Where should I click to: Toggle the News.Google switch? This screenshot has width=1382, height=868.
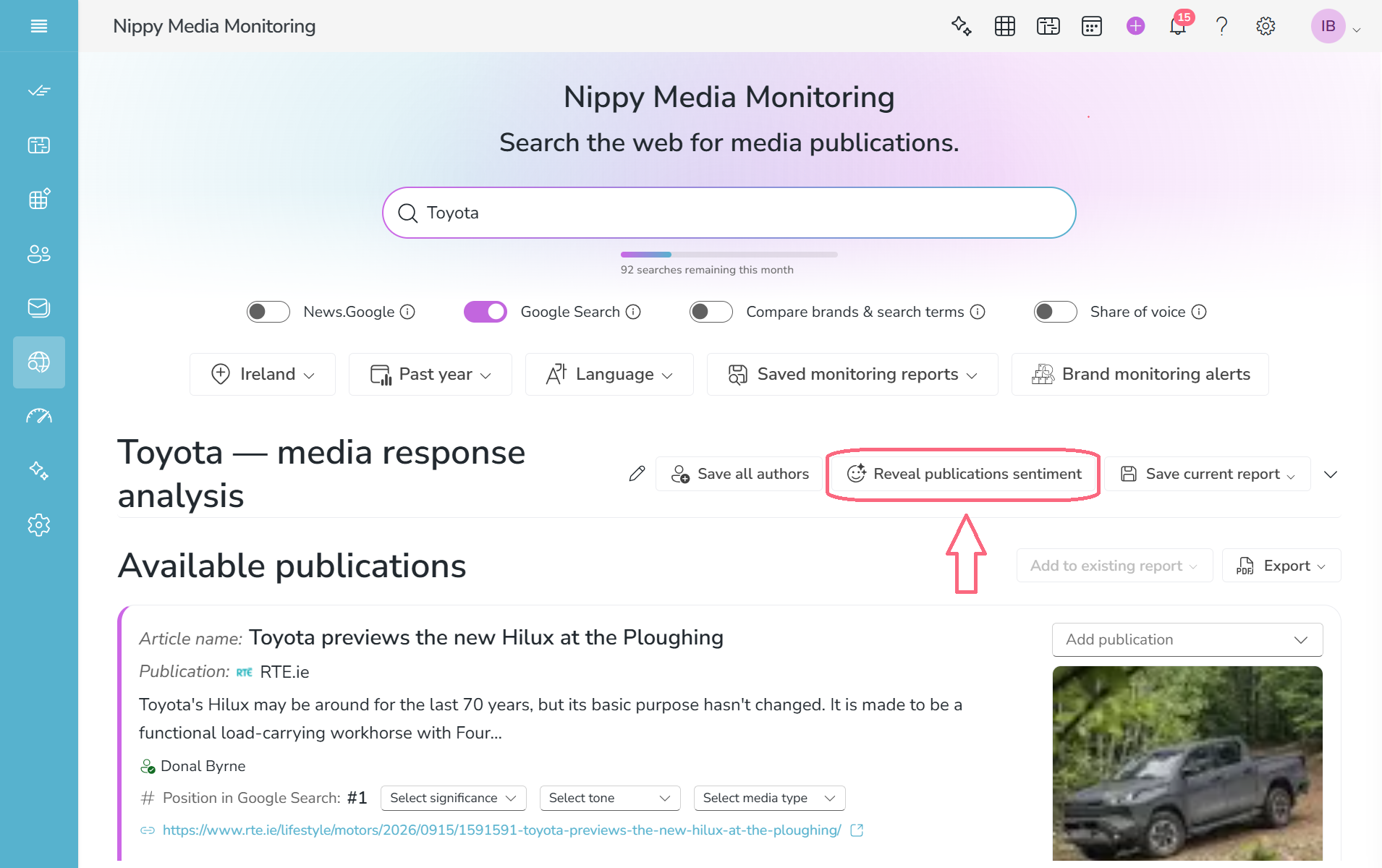(x=268, y=312)
